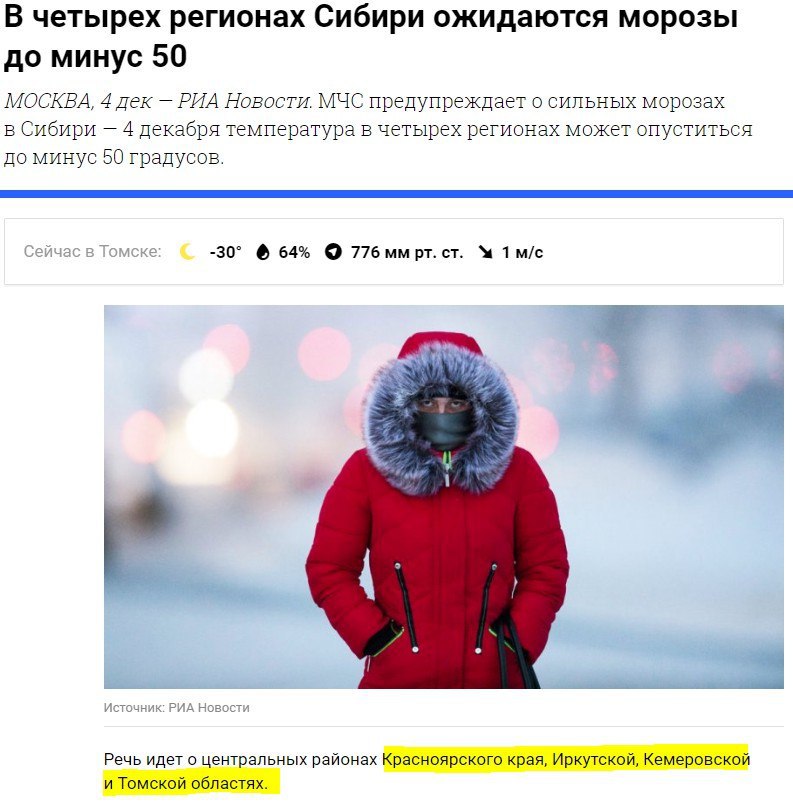Click highlighted text 'Красноярского края, Иркутской, Кемеровской'
The width and height of the screenshot is (793, 804).
(566, 759)
